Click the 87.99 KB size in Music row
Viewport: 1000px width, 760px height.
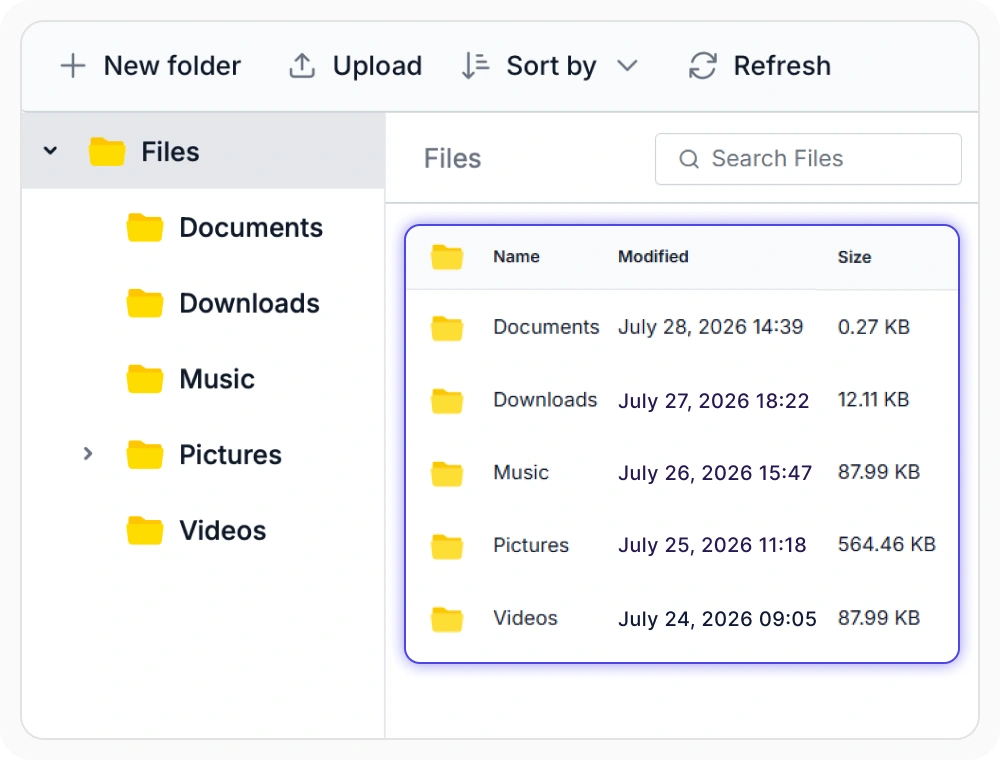coord(879,472)
